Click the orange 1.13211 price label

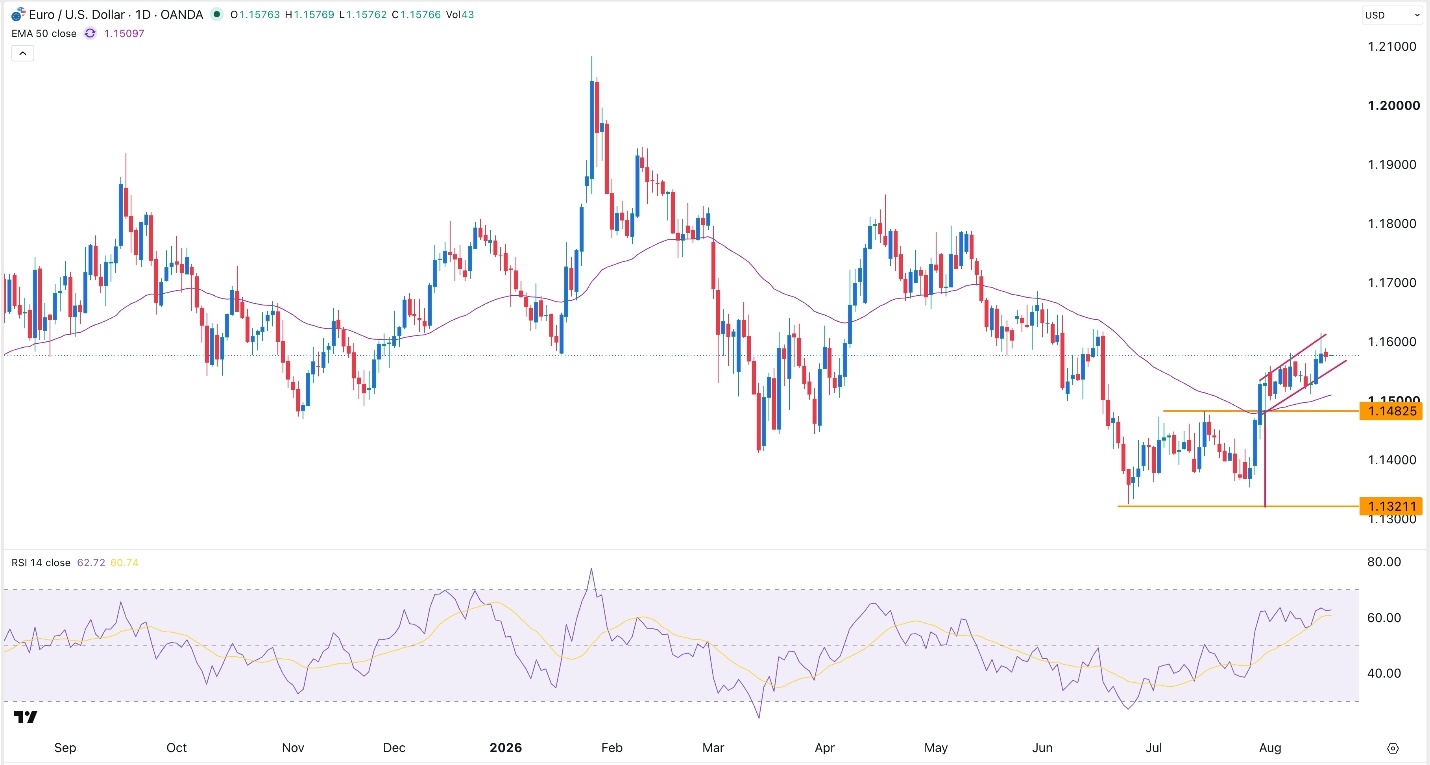point(1391,507)
